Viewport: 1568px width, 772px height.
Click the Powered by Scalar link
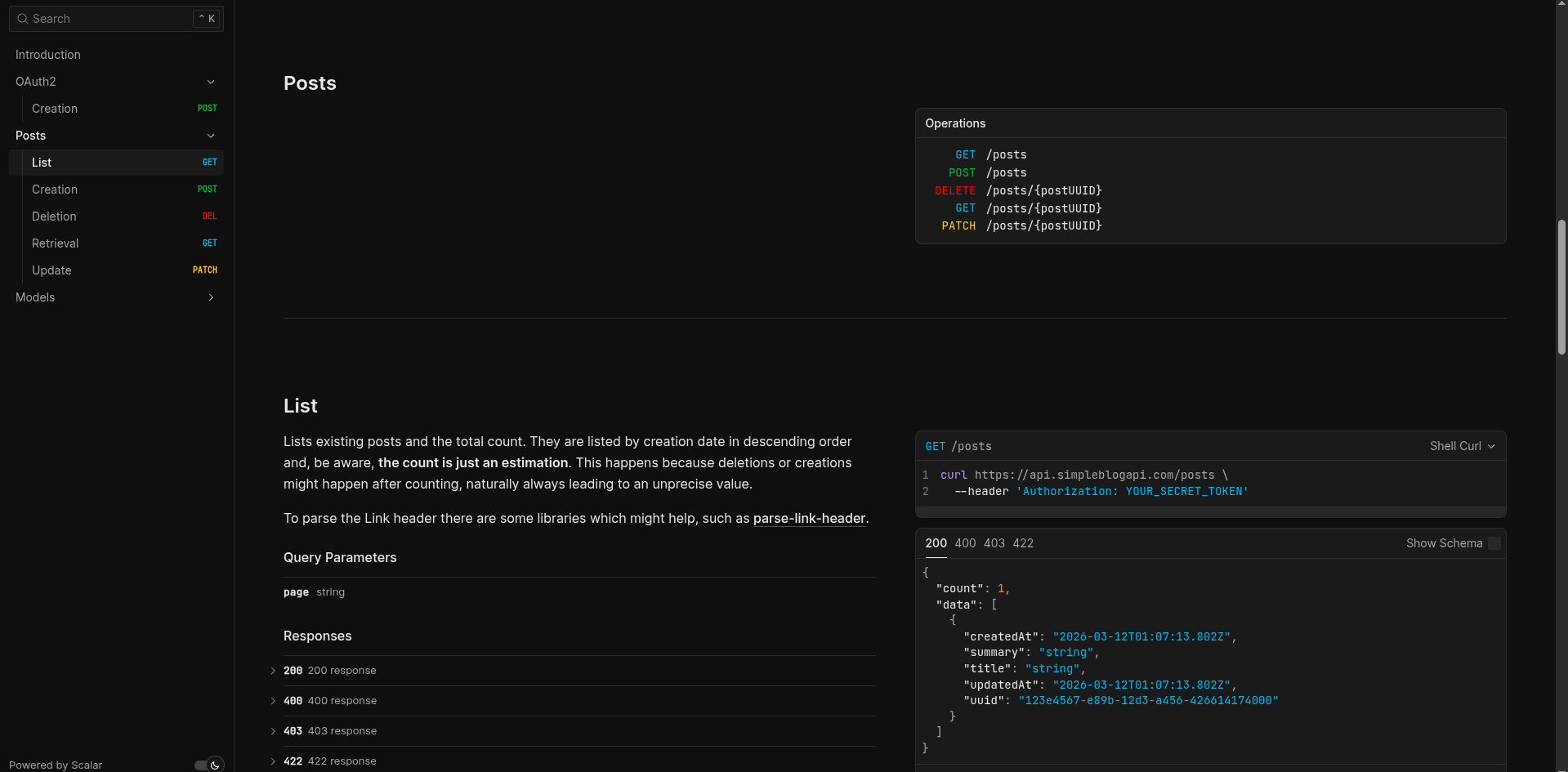pyautogui.click(x=54, y=765)
